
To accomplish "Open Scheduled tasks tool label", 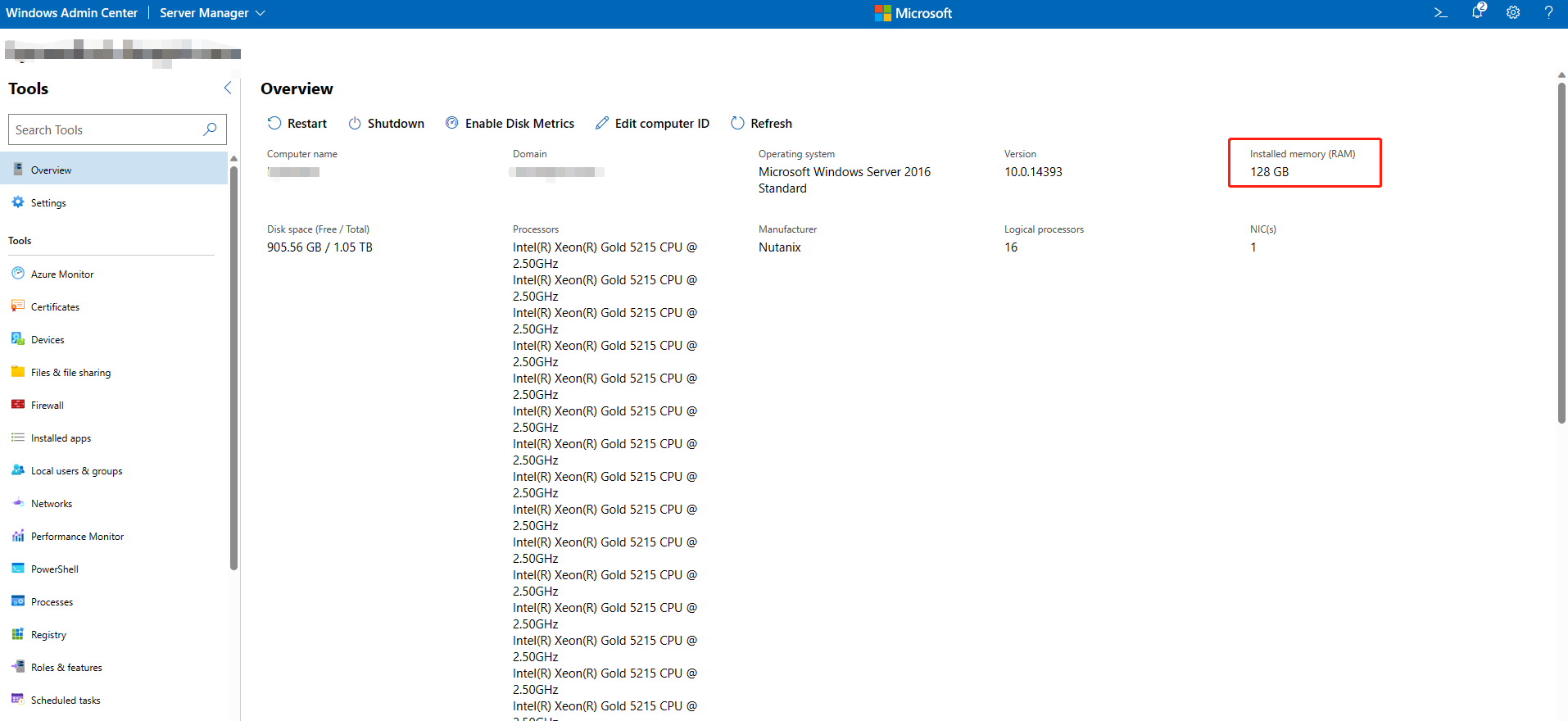I will tap(66, 701).
